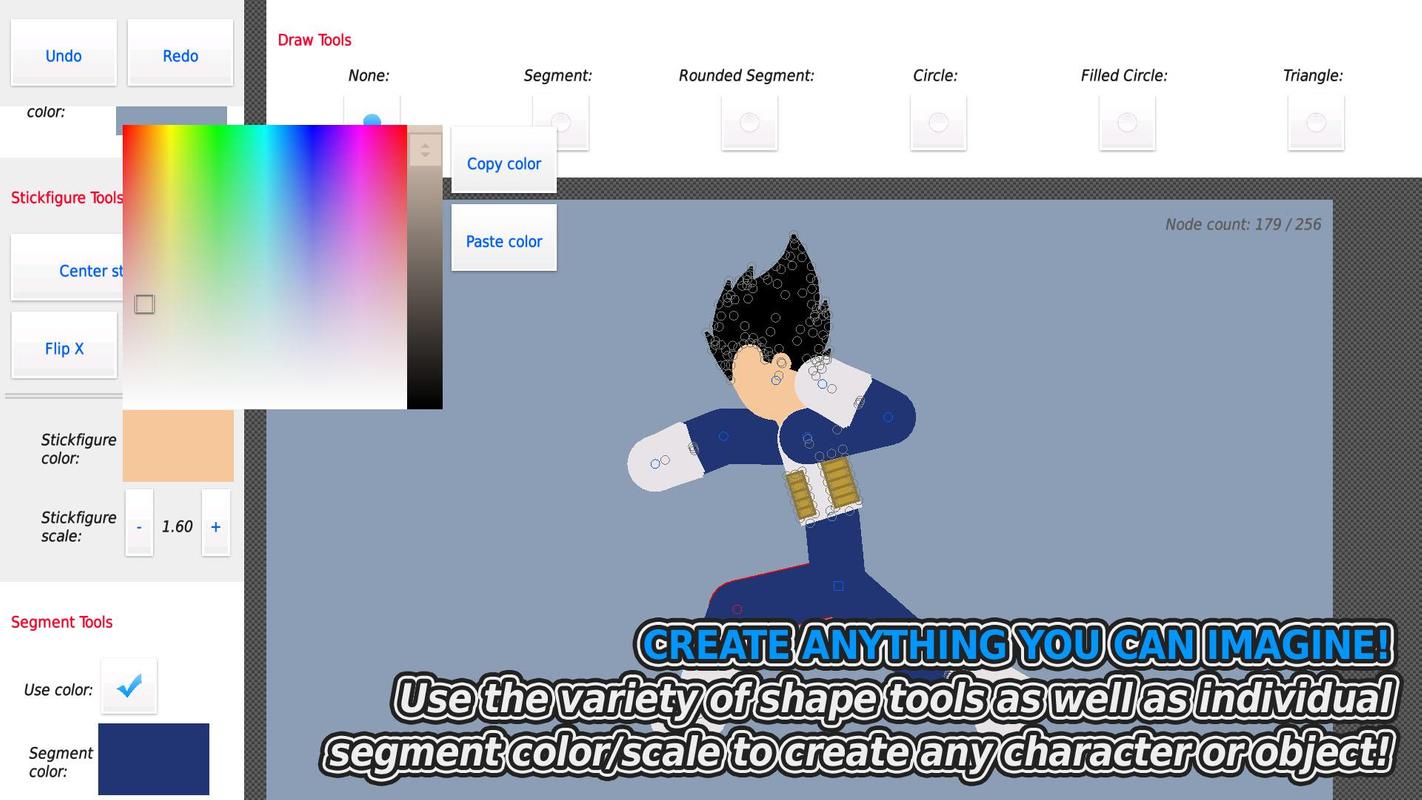
Task: Click the Redo button
Action: [180, 54]
